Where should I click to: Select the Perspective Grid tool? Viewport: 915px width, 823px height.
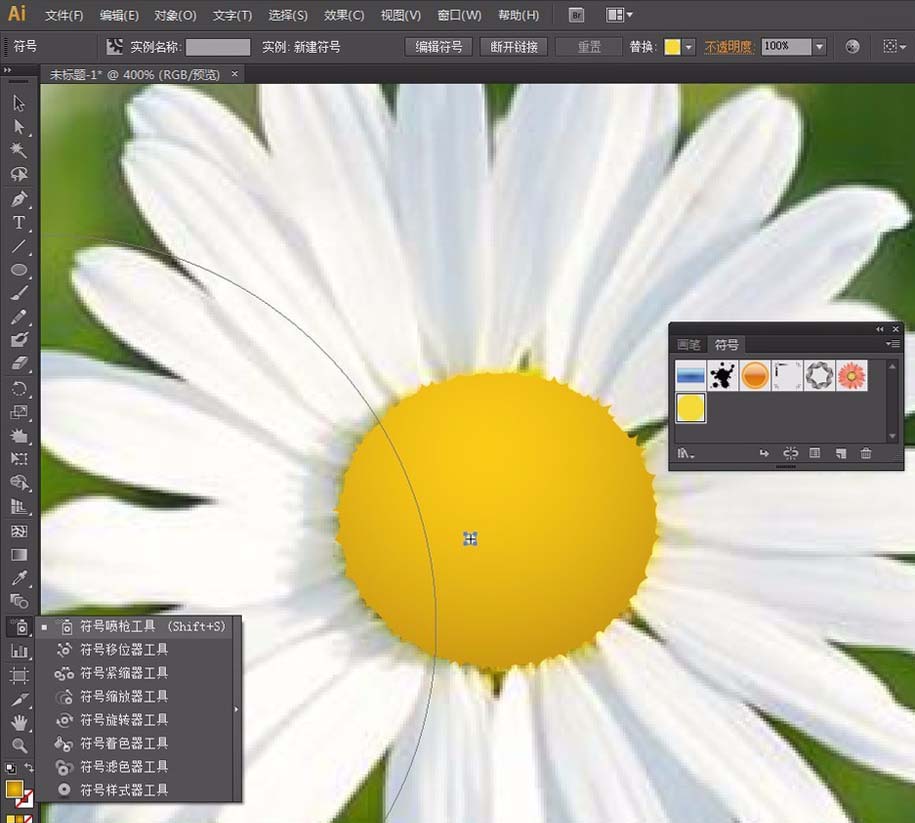(19, 507)
